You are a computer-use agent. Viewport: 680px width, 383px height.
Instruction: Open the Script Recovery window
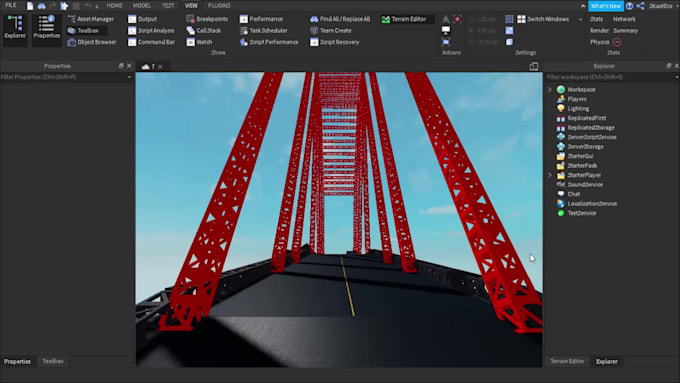click(335, 42)
